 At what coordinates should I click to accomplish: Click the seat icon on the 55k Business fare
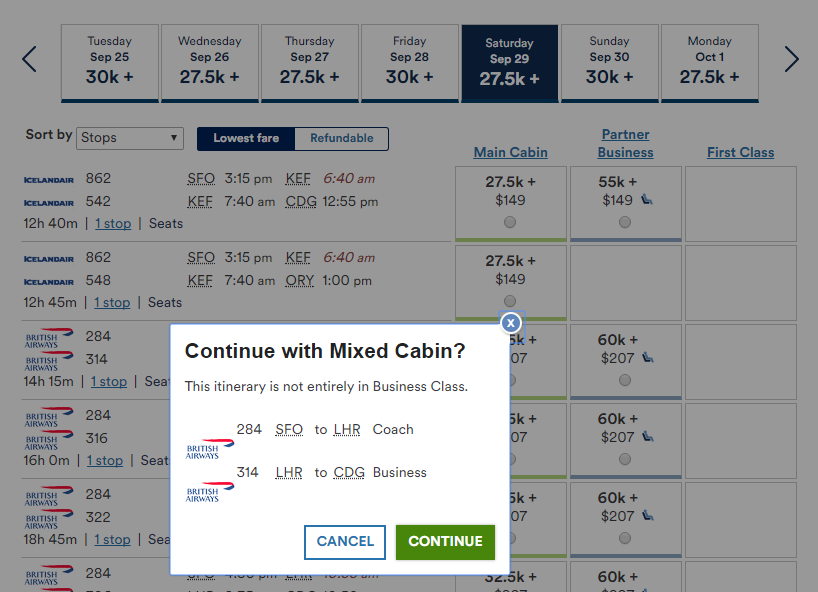647,200
